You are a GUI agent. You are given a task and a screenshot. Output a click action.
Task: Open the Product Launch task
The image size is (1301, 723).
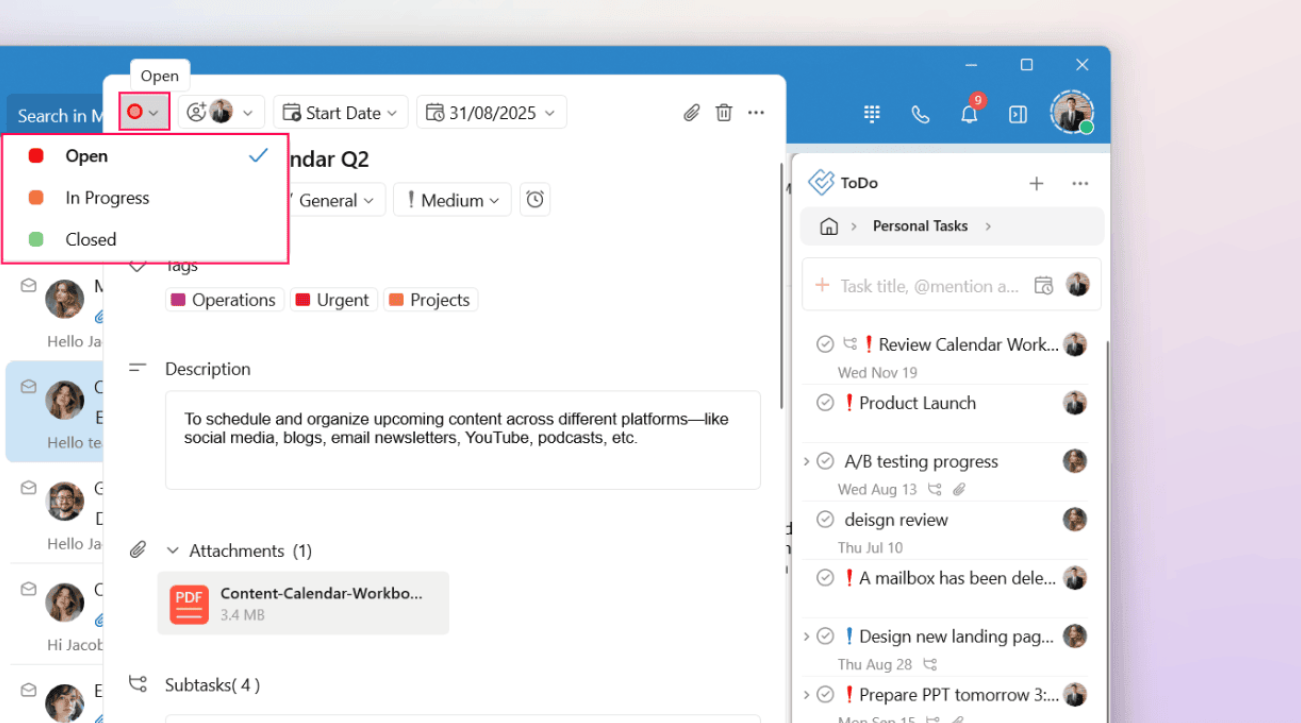tap(917, 403)
